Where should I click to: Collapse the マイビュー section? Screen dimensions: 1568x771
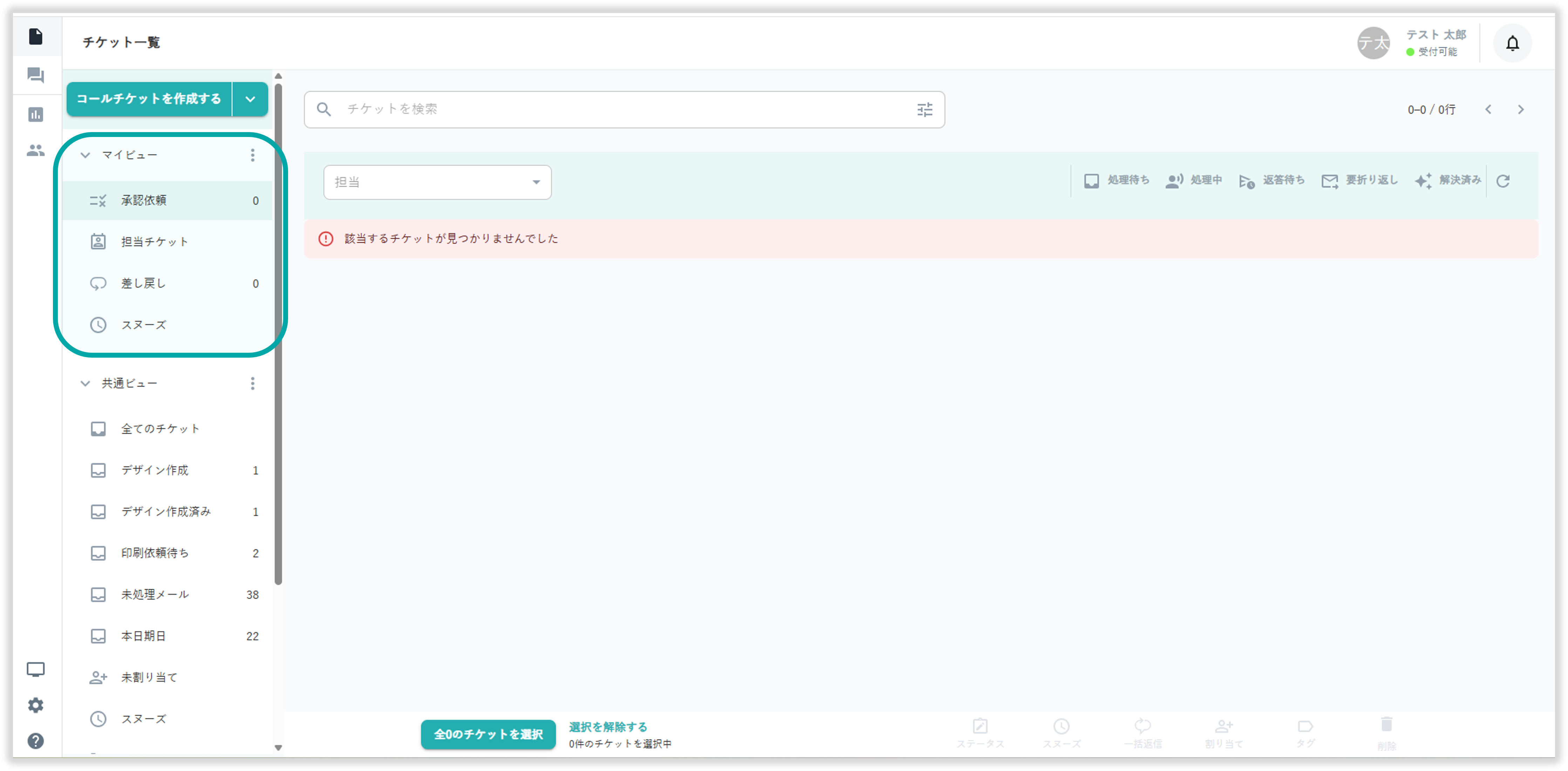tap(85, 155)
